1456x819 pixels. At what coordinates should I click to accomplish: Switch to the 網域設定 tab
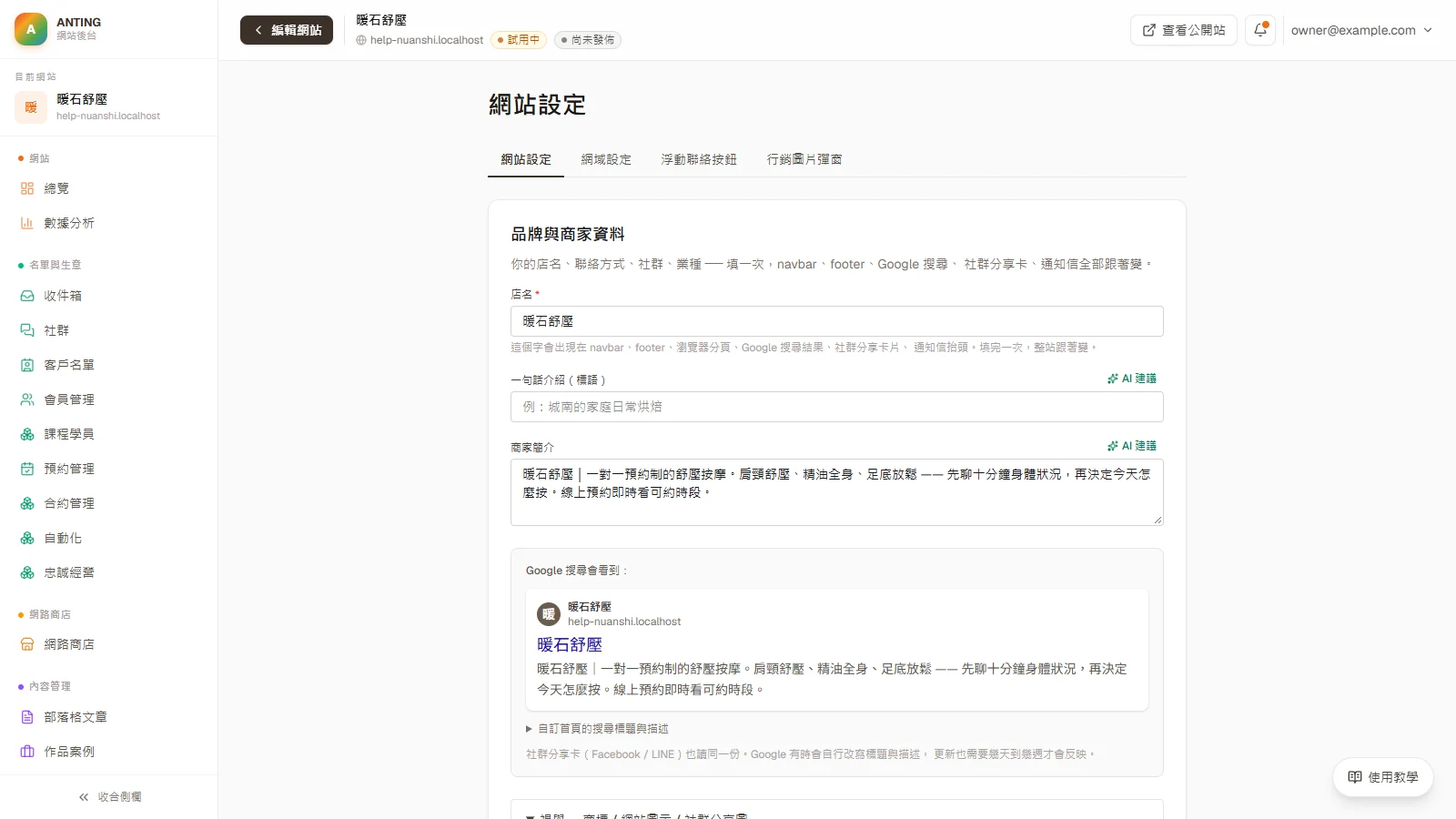[x=606, y=159]
